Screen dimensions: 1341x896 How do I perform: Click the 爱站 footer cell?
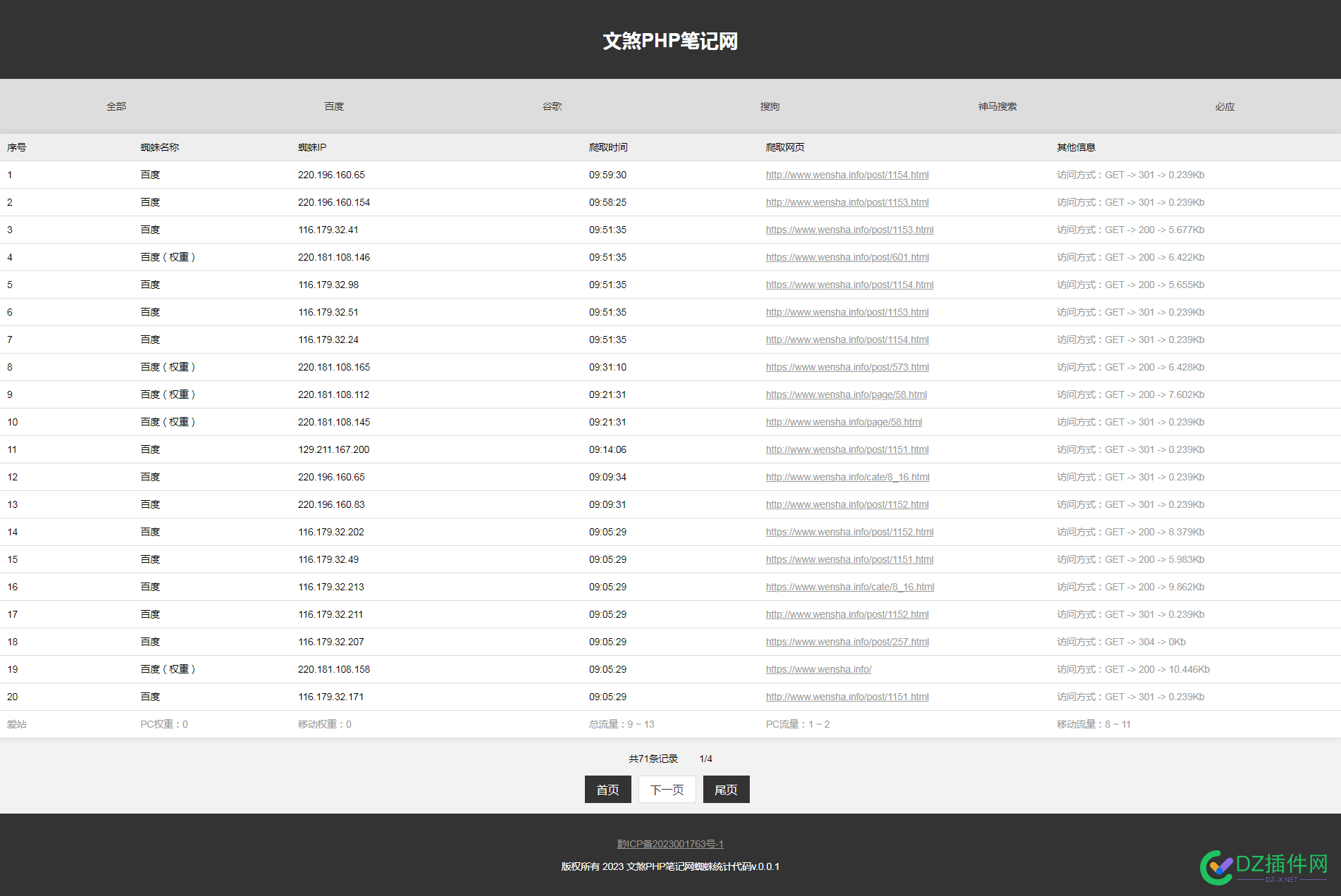[17, 724]
